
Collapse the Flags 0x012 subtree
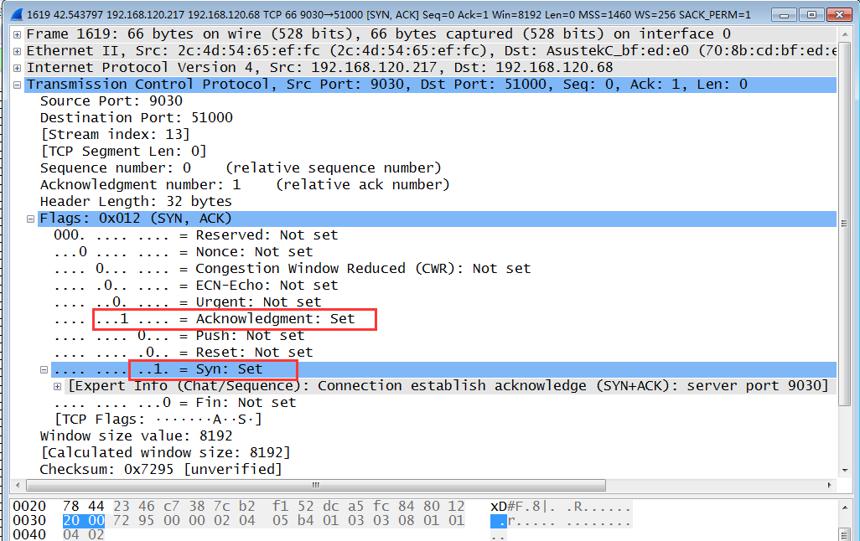[x=31, y=219]
